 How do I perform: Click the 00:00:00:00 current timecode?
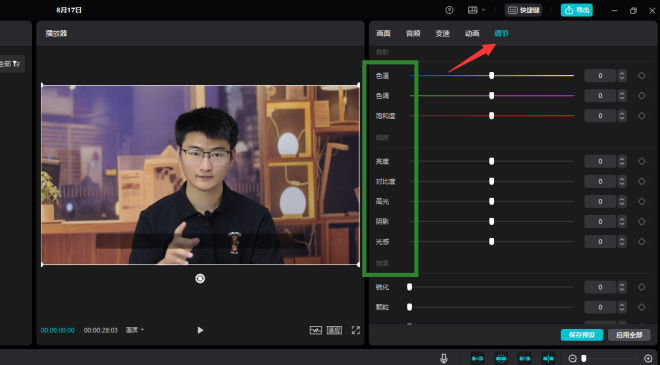[58, 330]
